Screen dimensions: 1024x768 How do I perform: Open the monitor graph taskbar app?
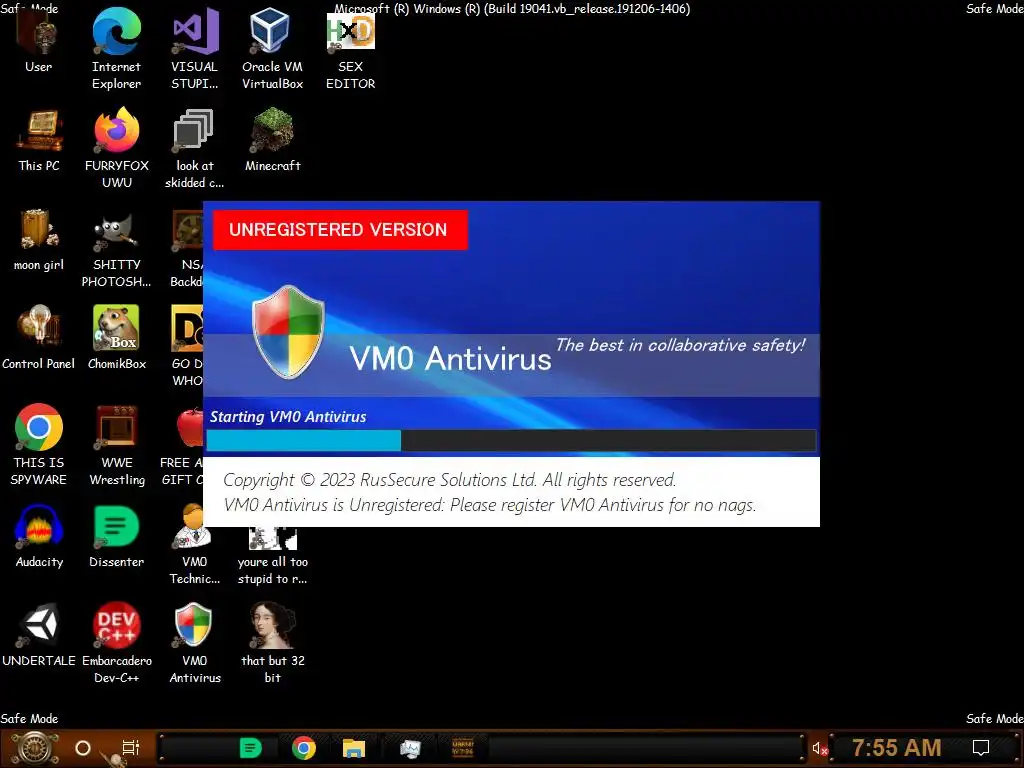click(410, 748)
